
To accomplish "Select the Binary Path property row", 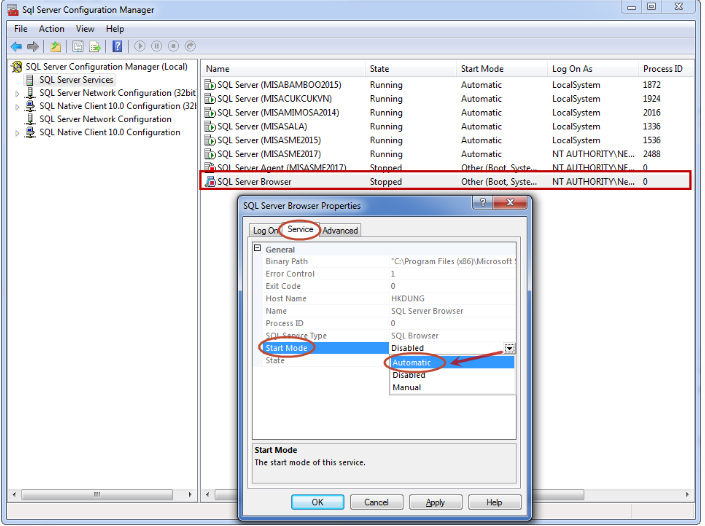I will tap(389, 262).
